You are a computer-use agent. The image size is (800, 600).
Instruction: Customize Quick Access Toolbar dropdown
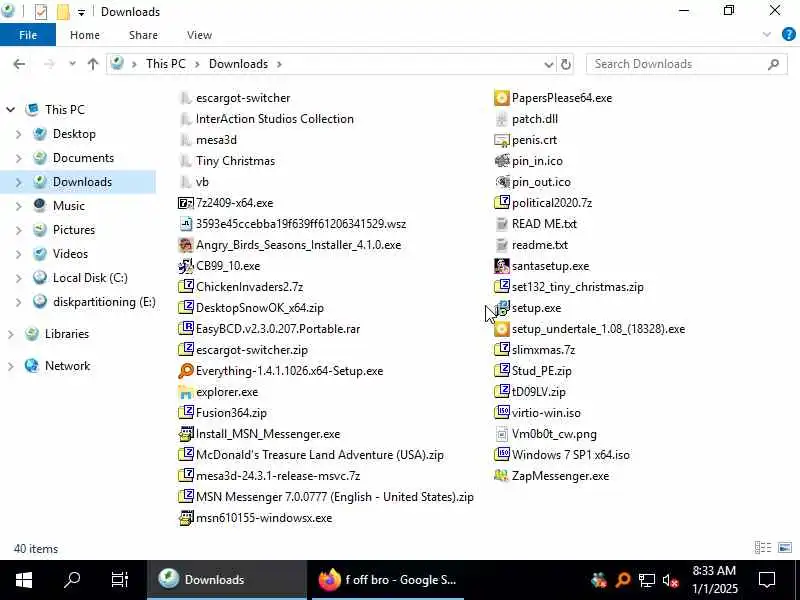tap(81, 12)
